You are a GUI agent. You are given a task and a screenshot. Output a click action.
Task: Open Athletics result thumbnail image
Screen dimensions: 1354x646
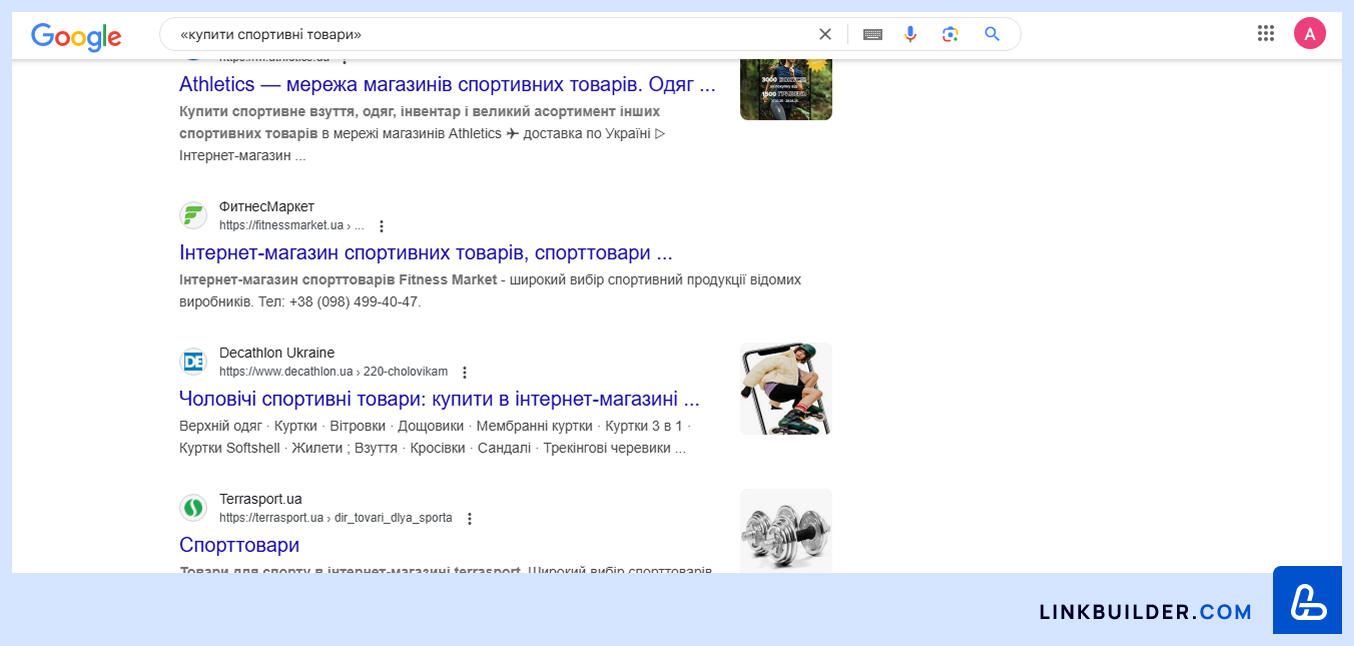coord(786,90)
